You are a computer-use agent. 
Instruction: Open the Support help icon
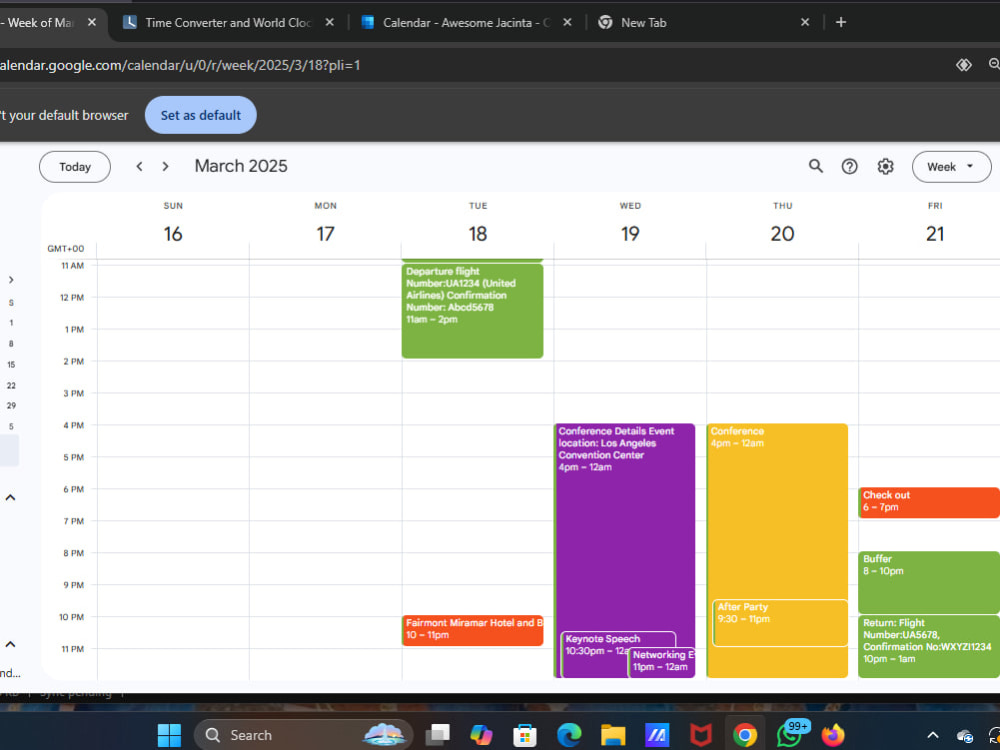click(x=849, y=166)
